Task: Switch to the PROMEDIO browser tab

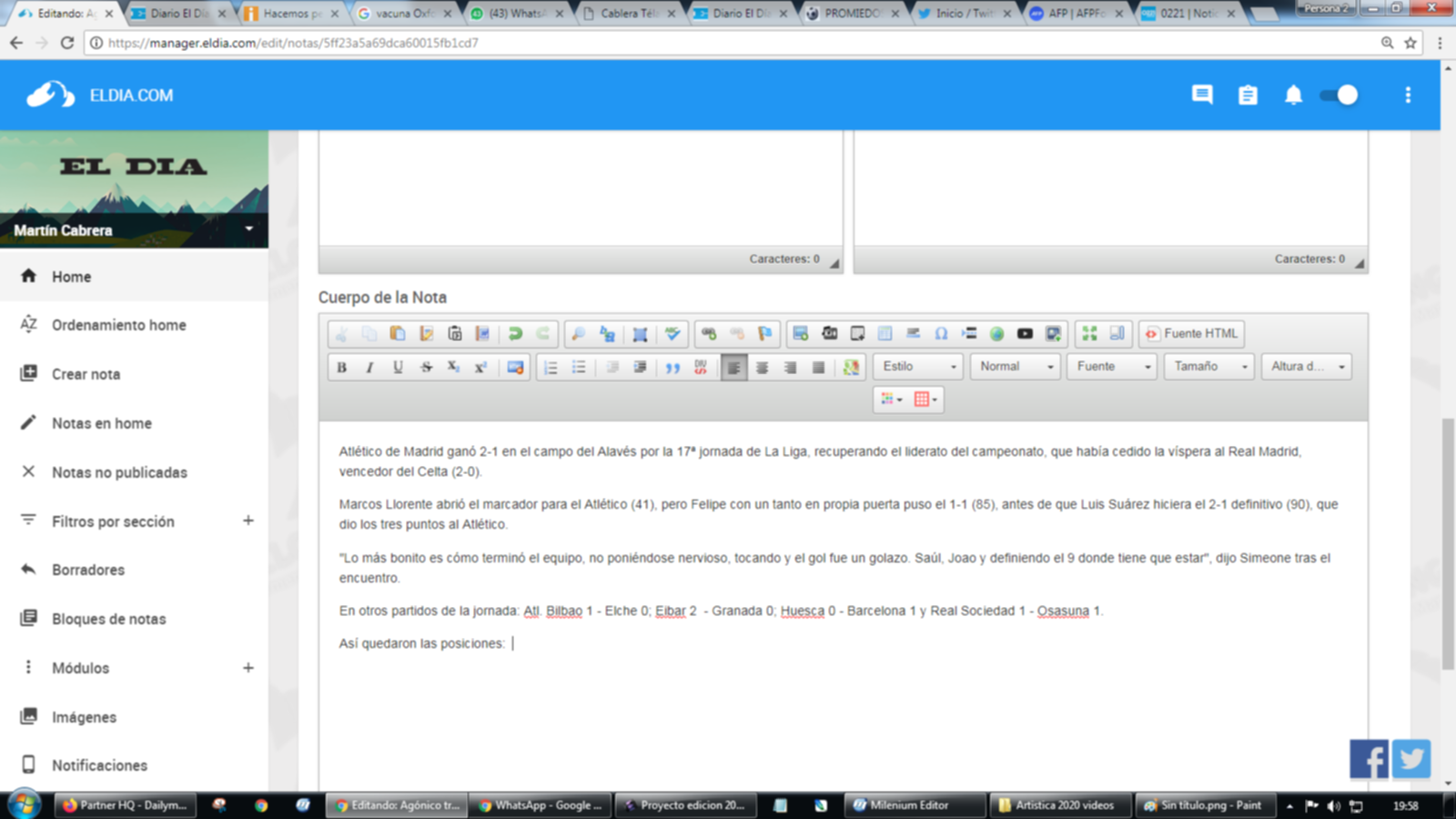Action: click(852, 14)
